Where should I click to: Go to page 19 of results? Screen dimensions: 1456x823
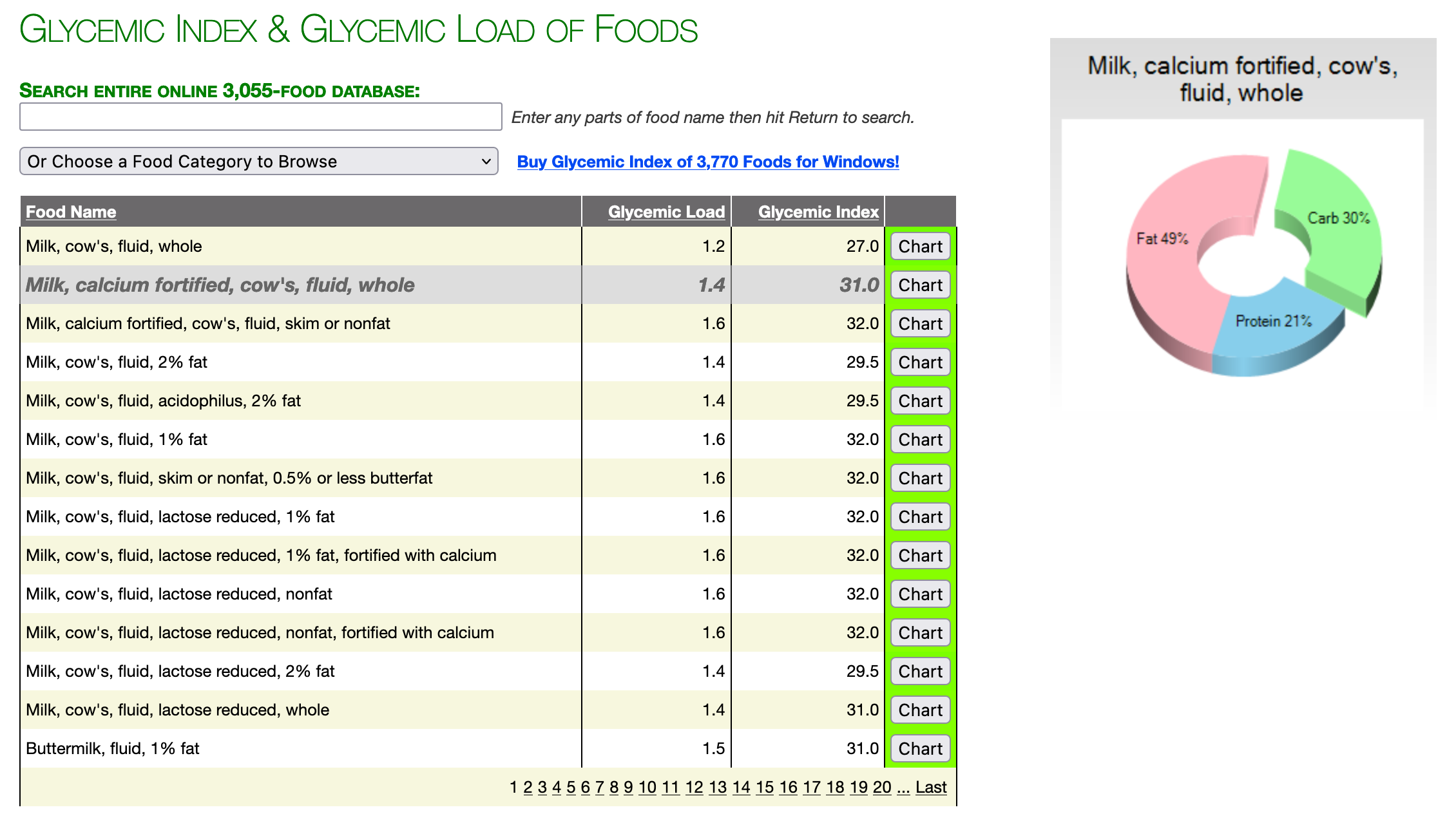tap(859, 787)
